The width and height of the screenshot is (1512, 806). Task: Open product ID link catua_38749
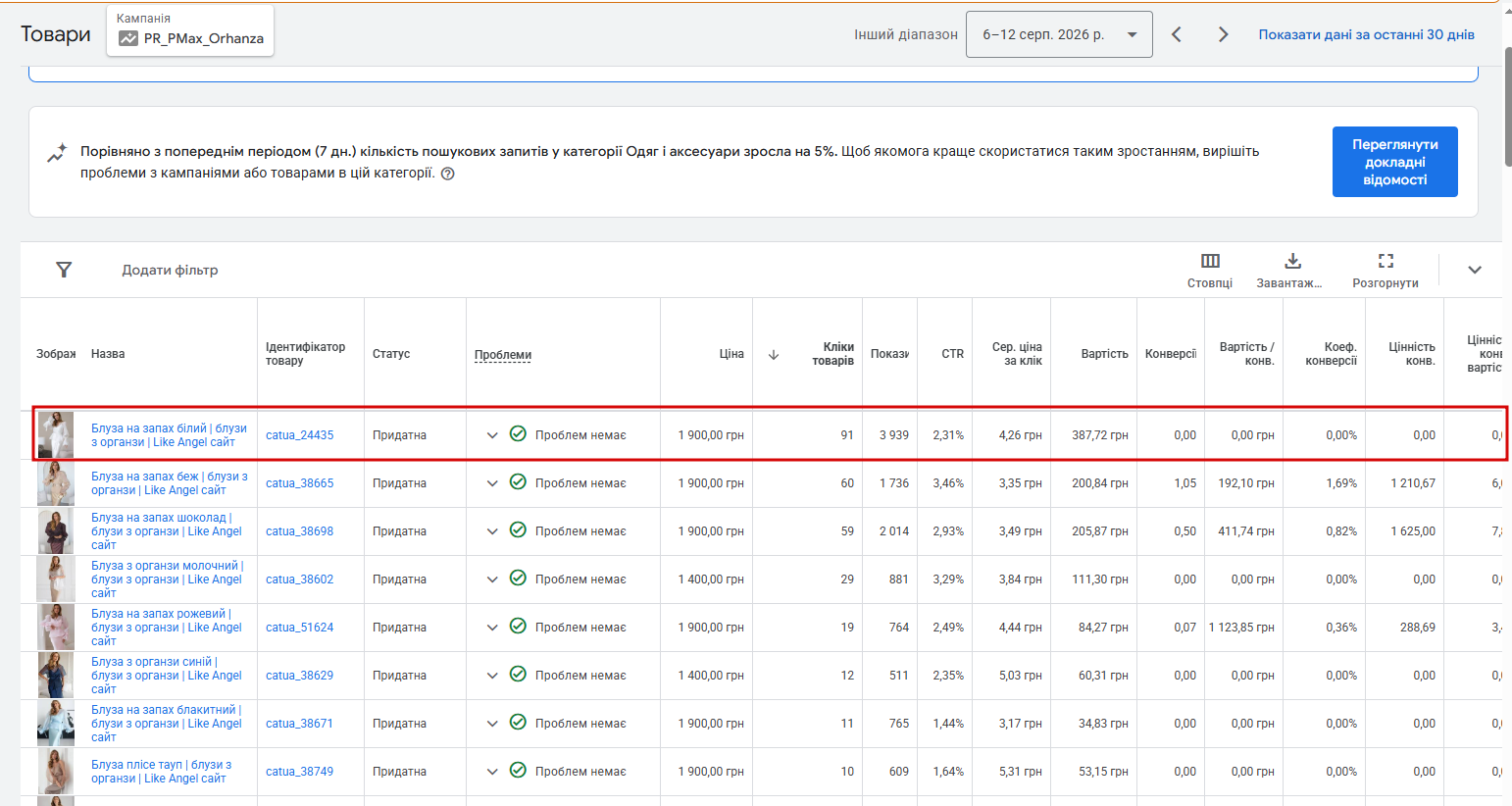point(299,772)
